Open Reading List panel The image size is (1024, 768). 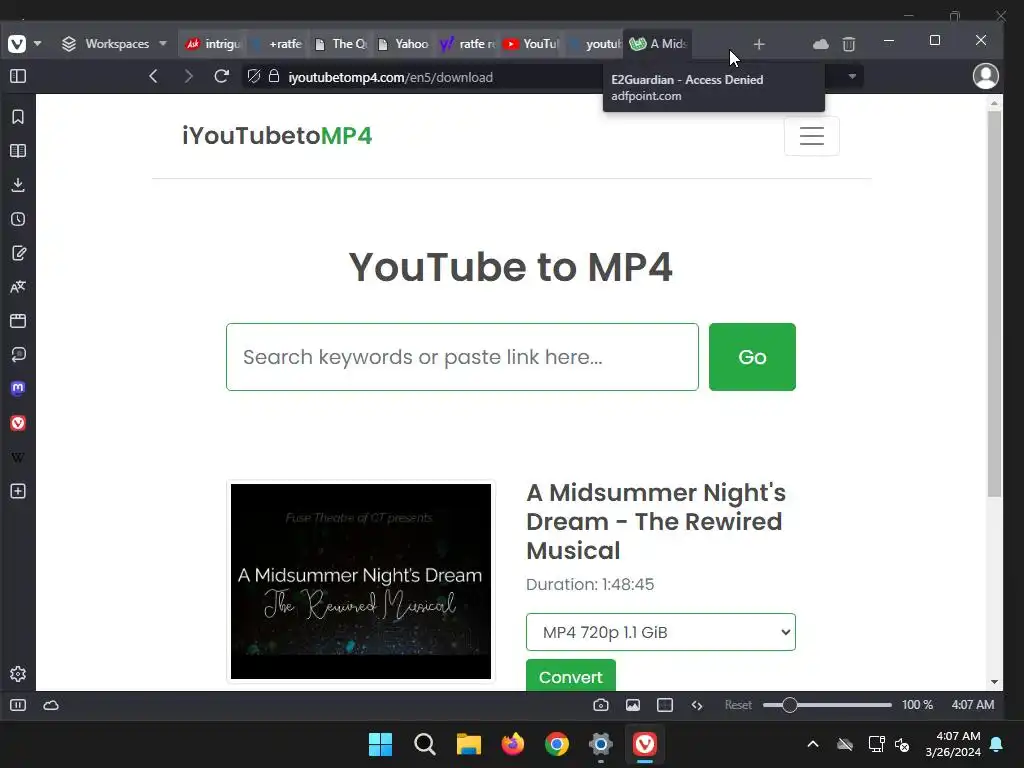tap(18, 151)
